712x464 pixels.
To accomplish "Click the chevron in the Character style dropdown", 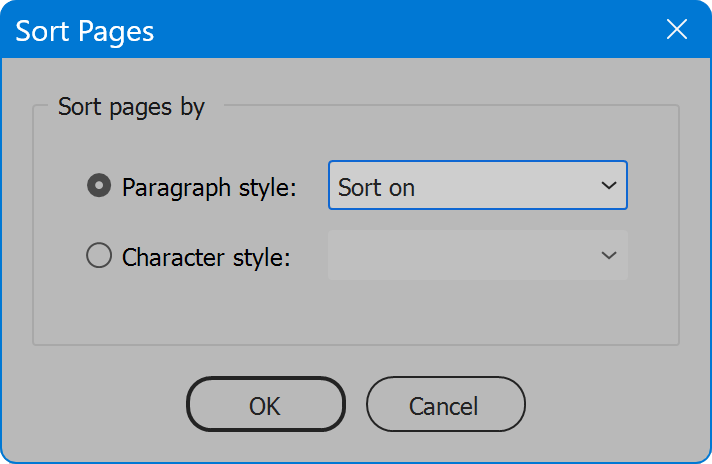I will click(608, 255).
